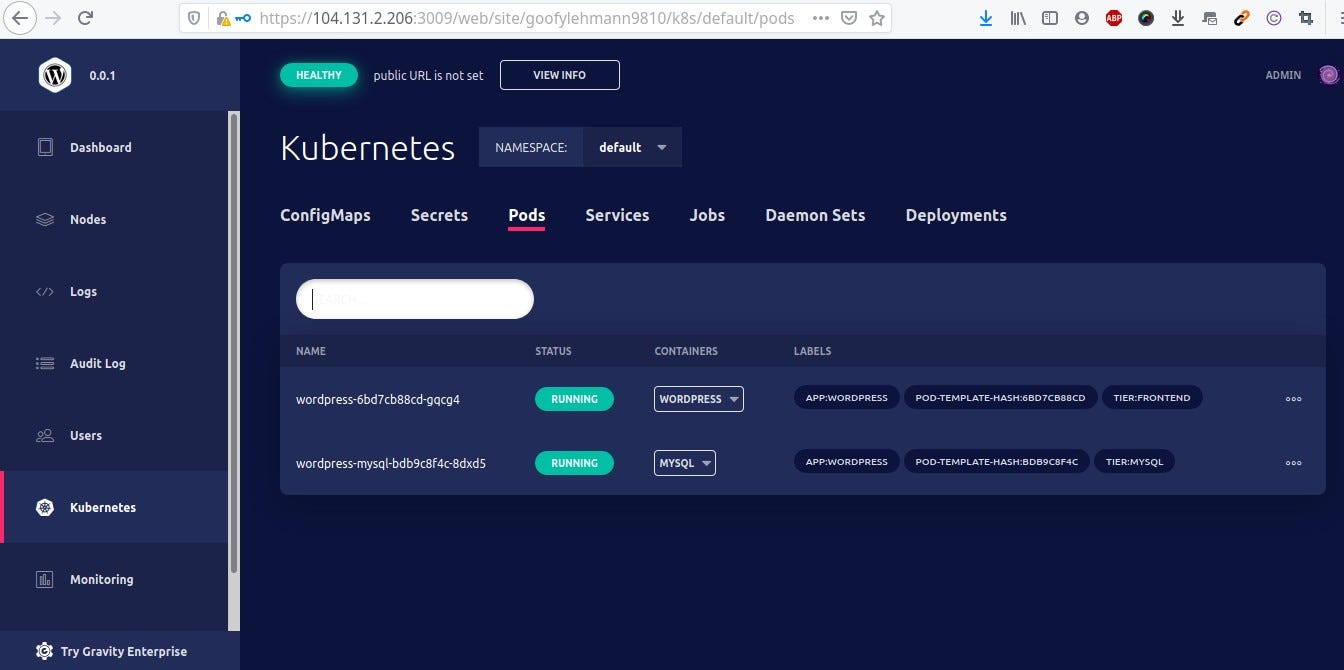
Task: Click the admin user avatar icon
Action: tap(1328, 75)
